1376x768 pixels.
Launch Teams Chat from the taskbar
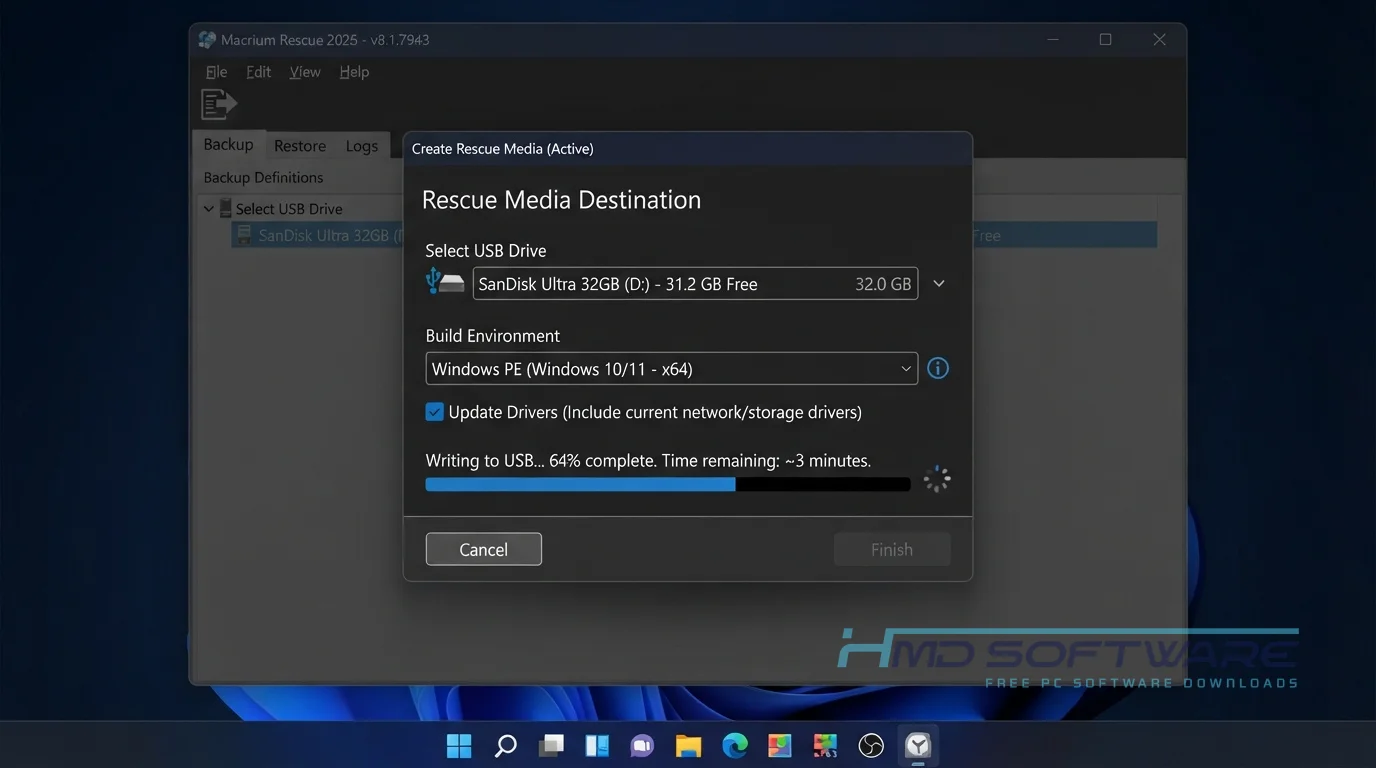coord(642,745)
